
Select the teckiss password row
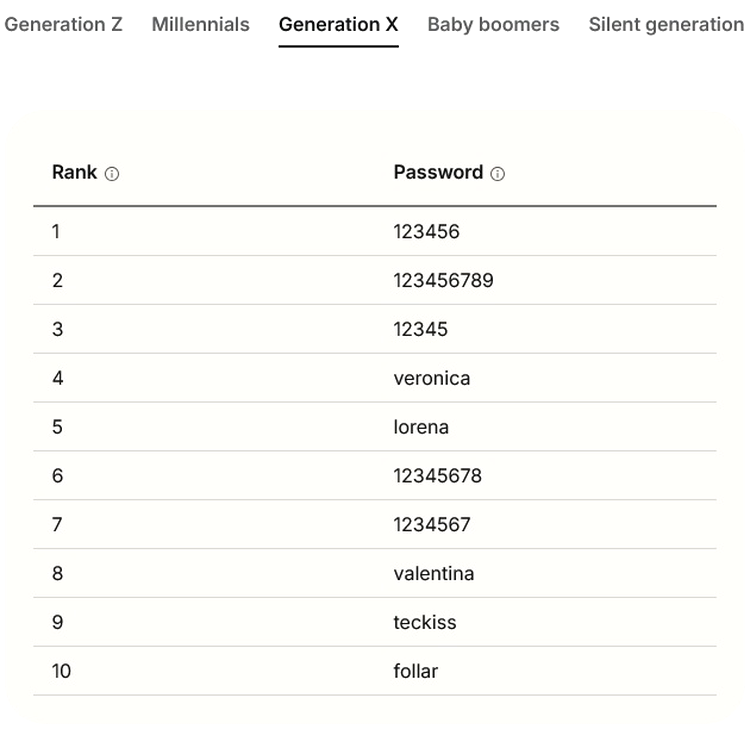[424, 622]
